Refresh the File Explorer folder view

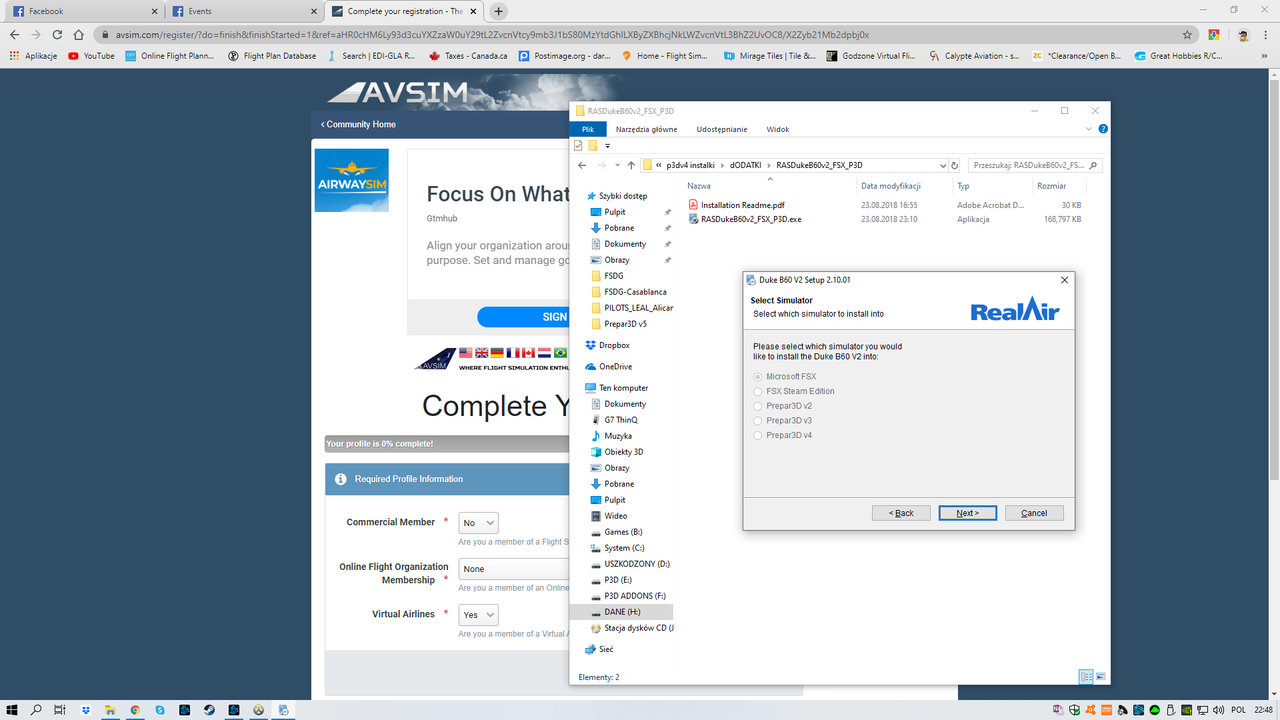click(x=955, y=165)
